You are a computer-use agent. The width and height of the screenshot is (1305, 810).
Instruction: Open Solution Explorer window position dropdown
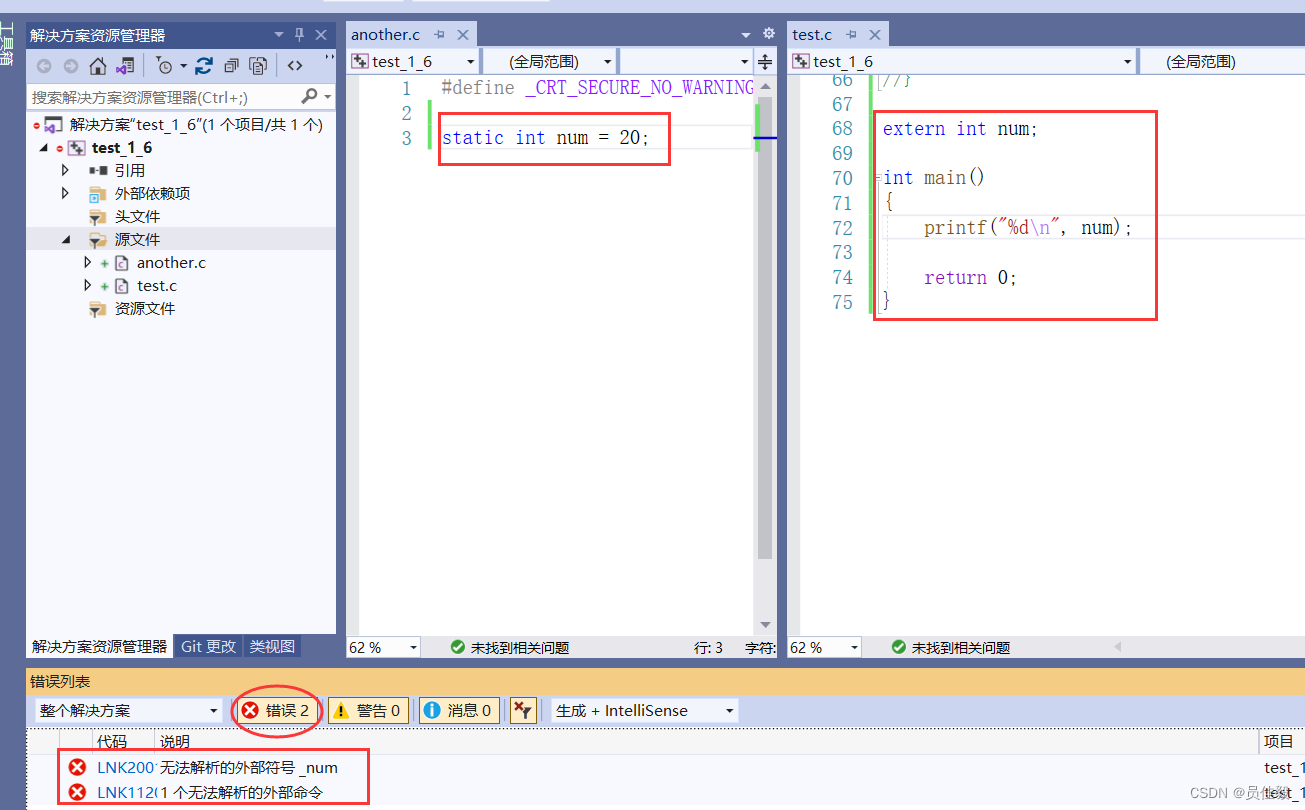tap(279, 35)
